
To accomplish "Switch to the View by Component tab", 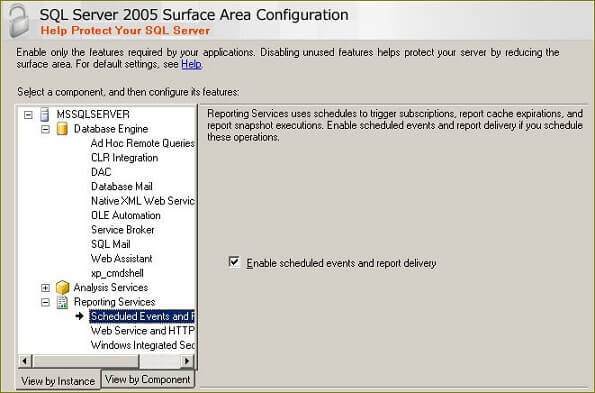I will tap(148, 379).
